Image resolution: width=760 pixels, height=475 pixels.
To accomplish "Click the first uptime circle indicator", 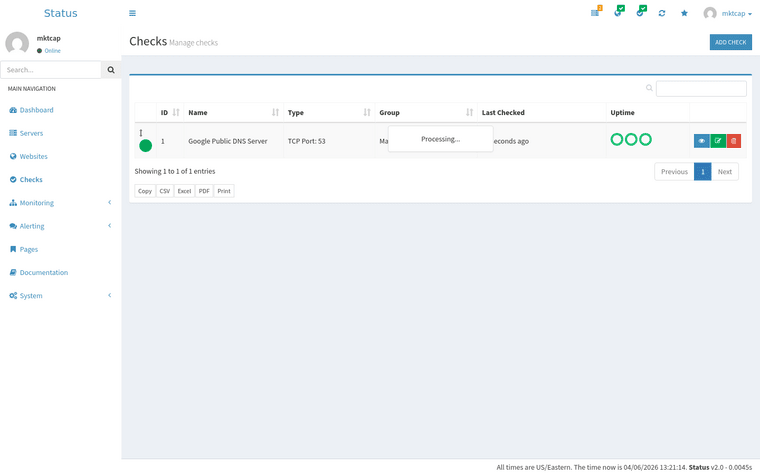I will 617,140.
